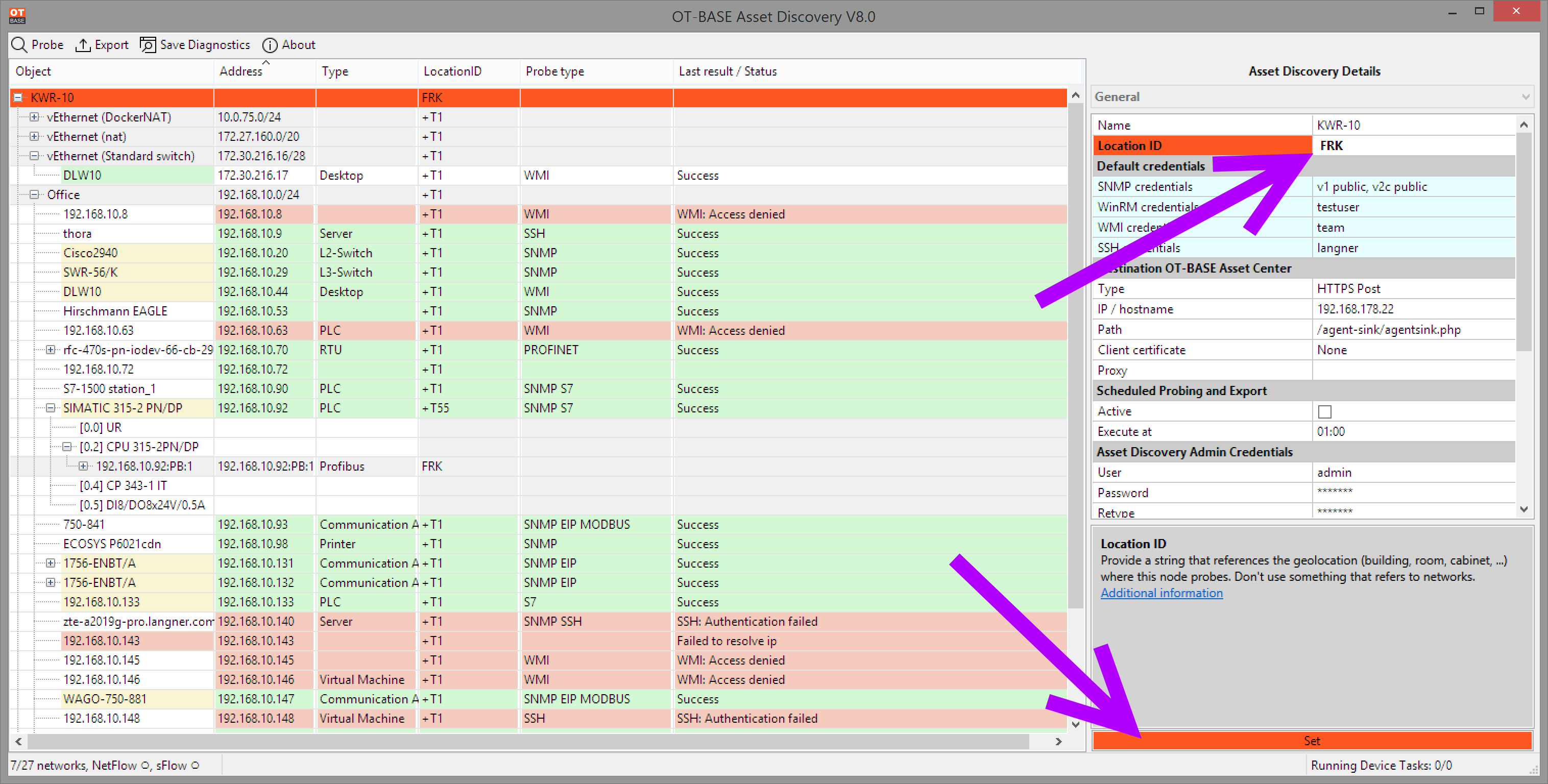Viewport: 1548px width, 784px height.
Task: Open the About info icon
Action: 270,45
